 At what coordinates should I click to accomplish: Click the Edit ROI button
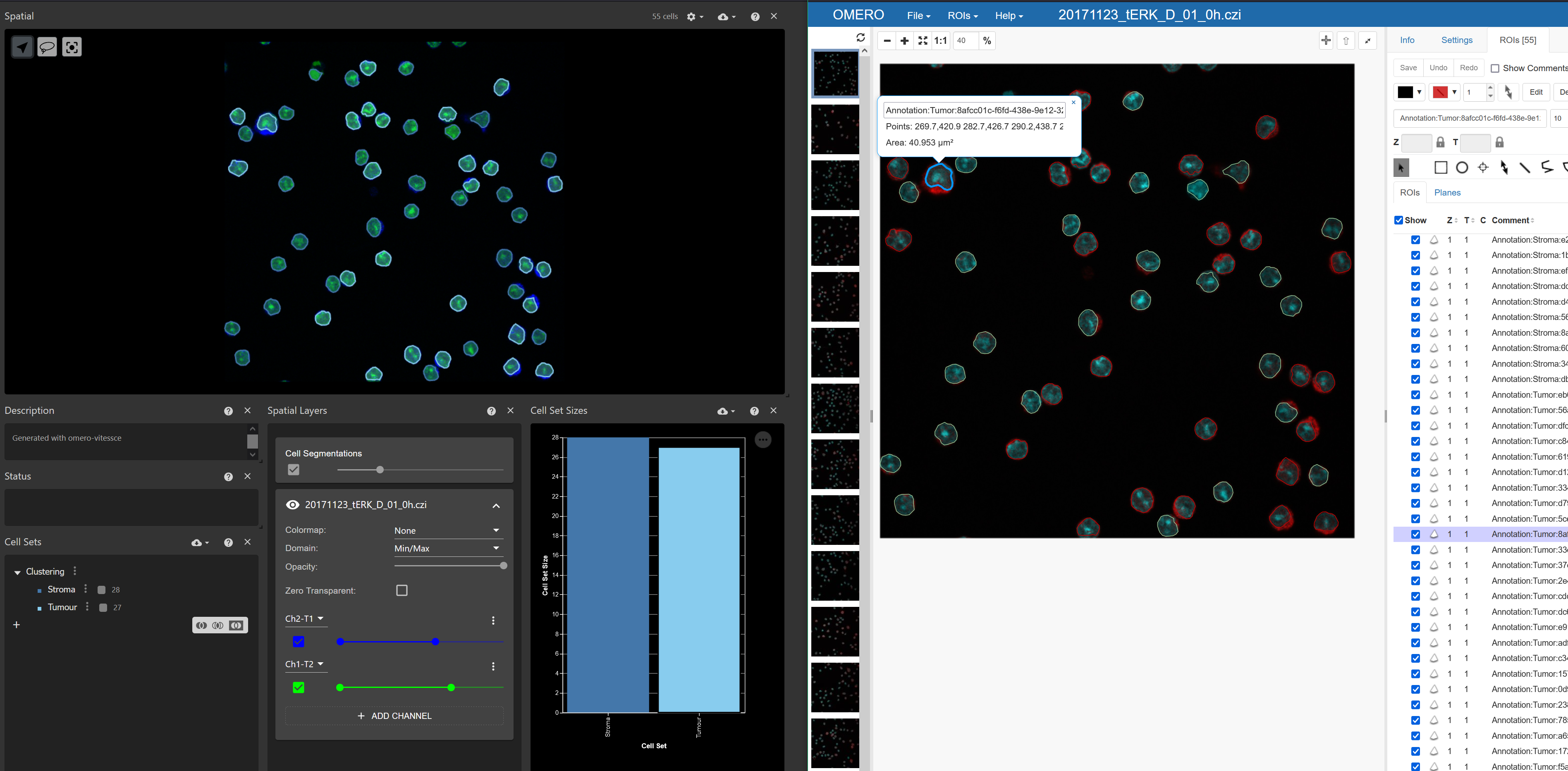point(1536,93)
